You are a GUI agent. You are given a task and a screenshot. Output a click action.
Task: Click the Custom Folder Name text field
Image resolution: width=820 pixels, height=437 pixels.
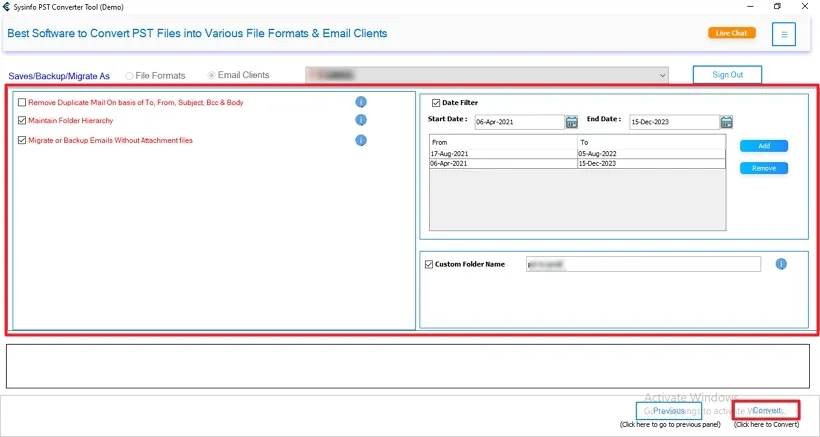pos(643,264)
